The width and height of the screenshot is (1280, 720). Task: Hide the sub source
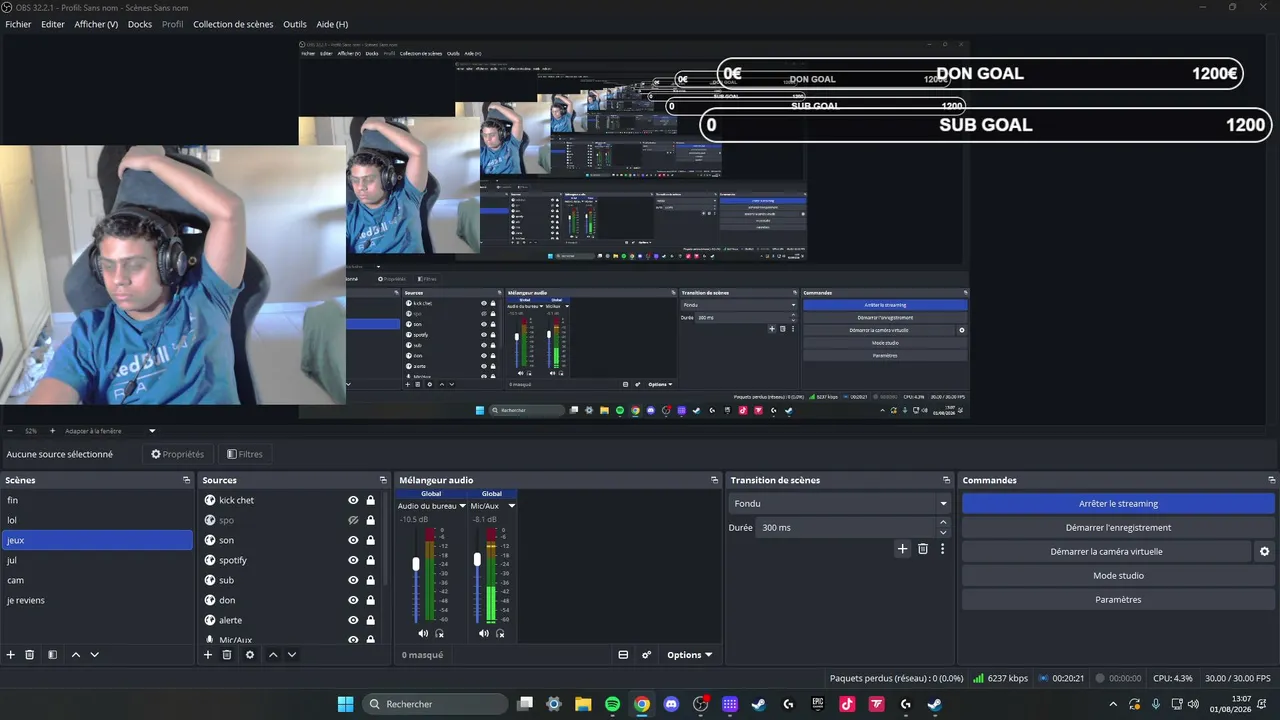pyautogui.click(x=353, y=580)
